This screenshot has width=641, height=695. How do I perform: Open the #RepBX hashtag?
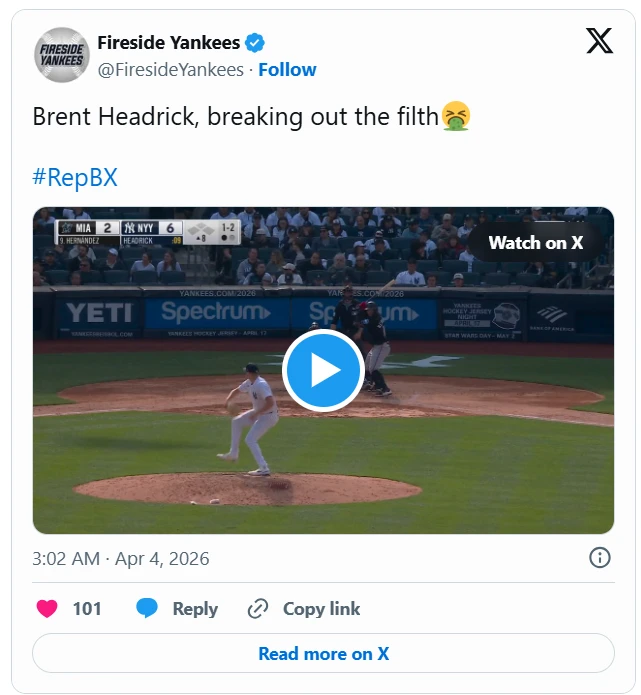(x=75, y=177)
